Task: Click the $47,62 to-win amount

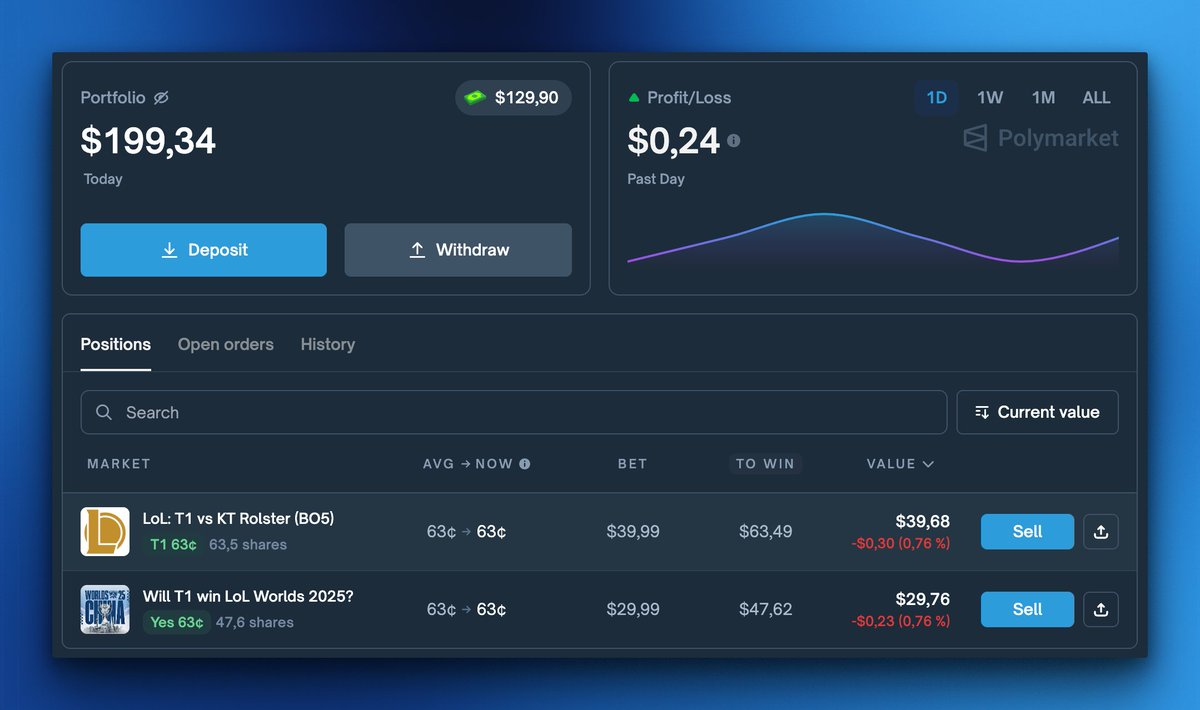Action: (766, 610)
